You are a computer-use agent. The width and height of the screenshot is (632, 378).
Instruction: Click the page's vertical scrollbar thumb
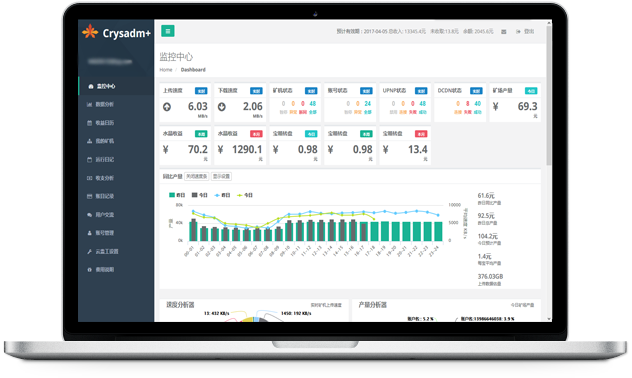tap(549, 95)
